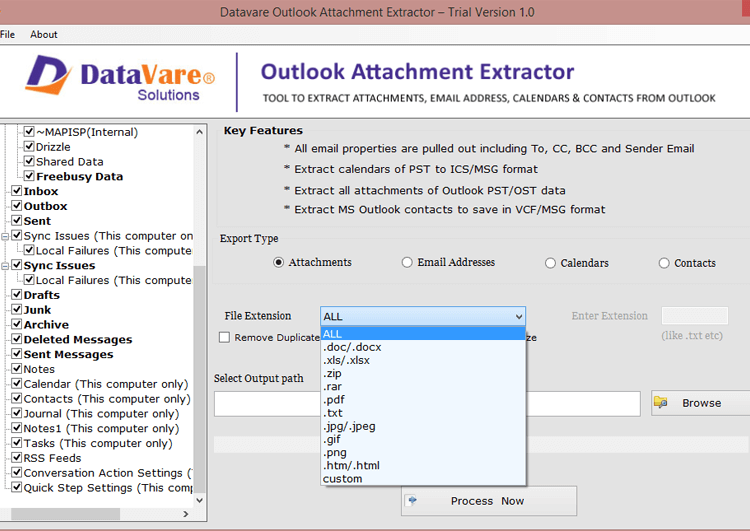Select Tasks (This computer only) label
The width and height of the screenshot is (750, 531).
coord(98,443)
